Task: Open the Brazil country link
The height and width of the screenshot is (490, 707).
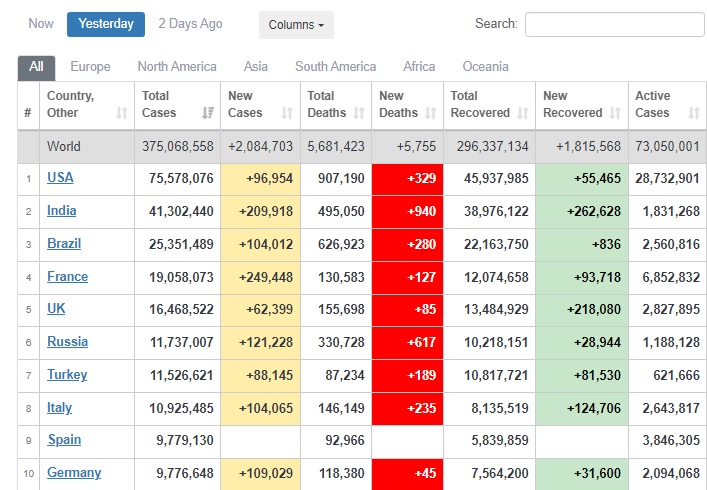Action: pos(64,243)
